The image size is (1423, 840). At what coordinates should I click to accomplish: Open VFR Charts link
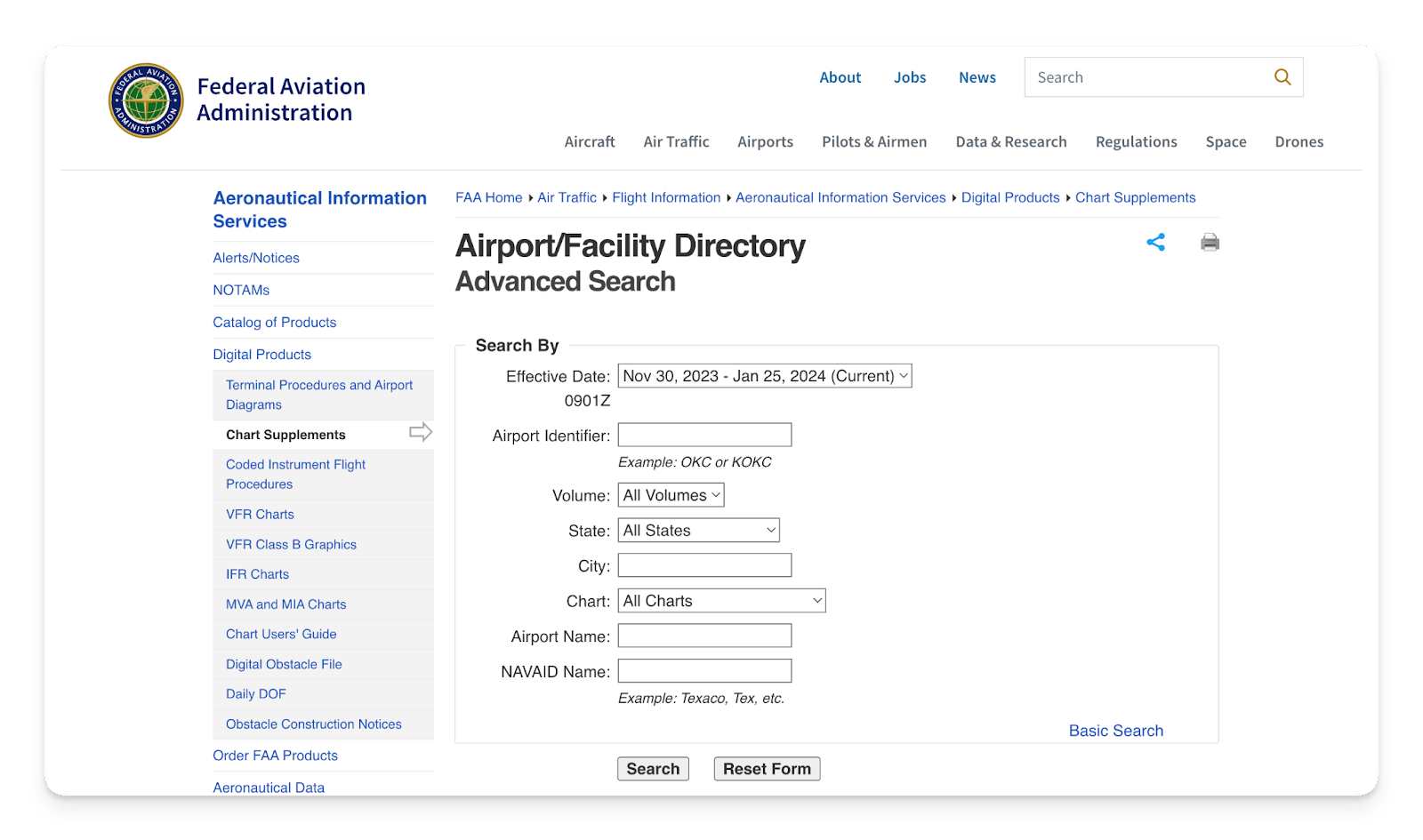(x=260, y=515)
